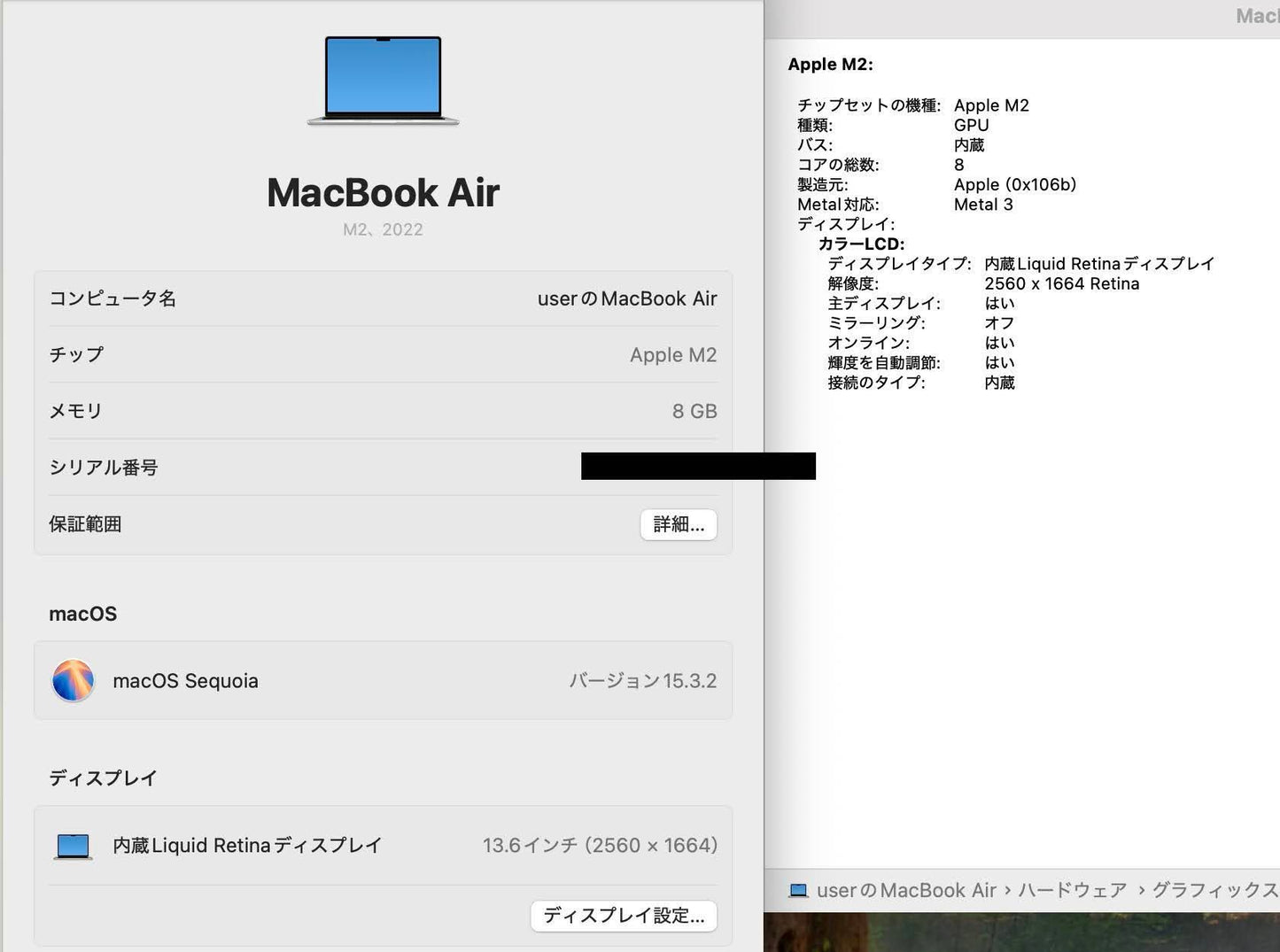Screen dimensions: 1280x952
Task: Open the ディスプレイ設定... button
Action: [x=624, y=916]
